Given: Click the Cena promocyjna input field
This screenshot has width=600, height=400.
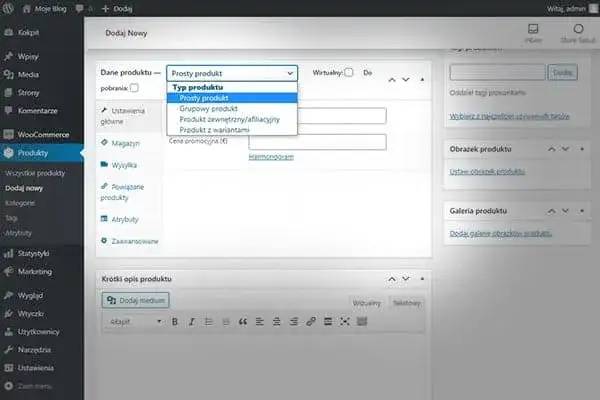Looking at the screenshot, I should [x=317, y=142].
